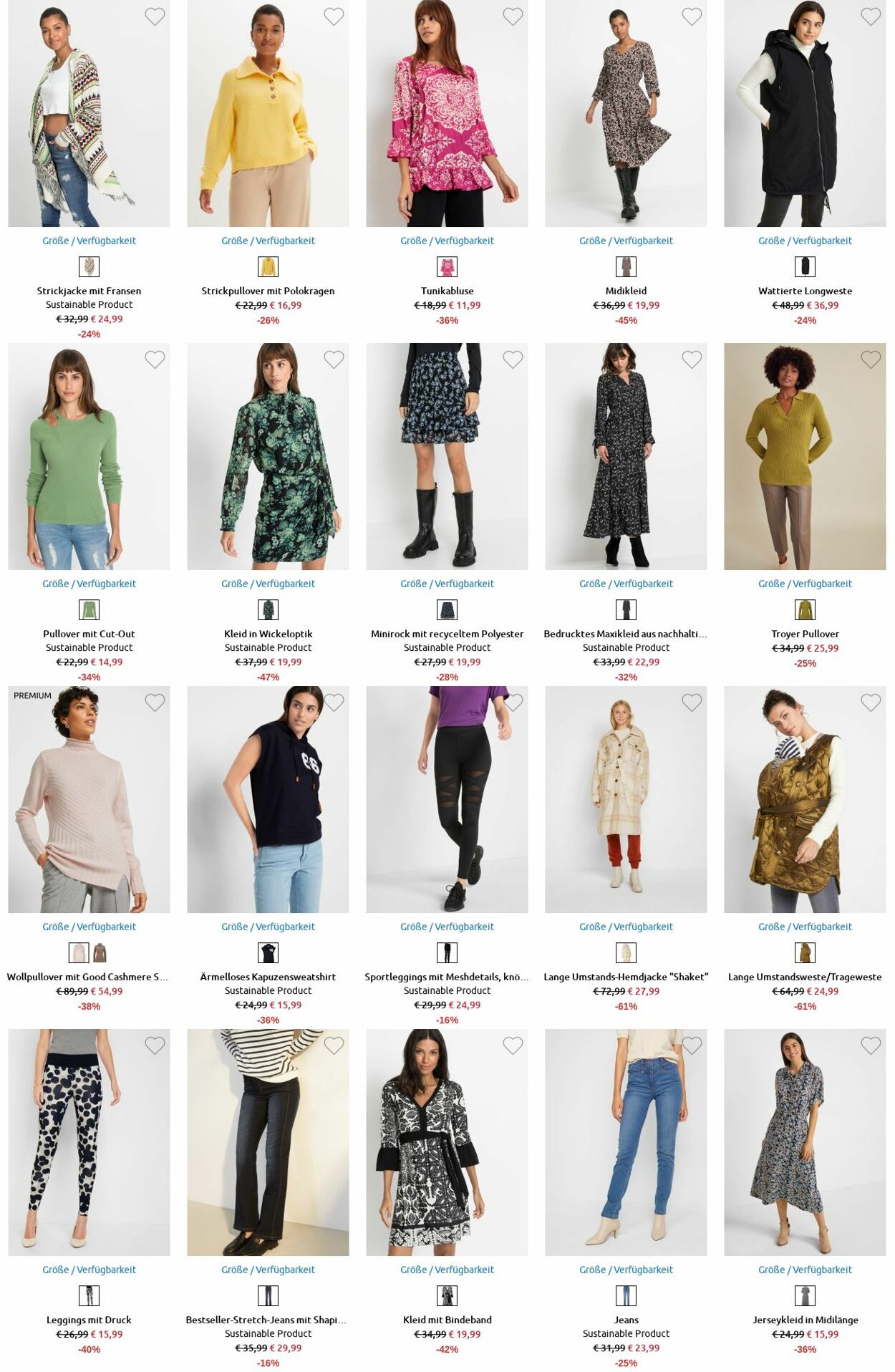Select the light pink Wollpullover swatch

(x=79, y=952)
